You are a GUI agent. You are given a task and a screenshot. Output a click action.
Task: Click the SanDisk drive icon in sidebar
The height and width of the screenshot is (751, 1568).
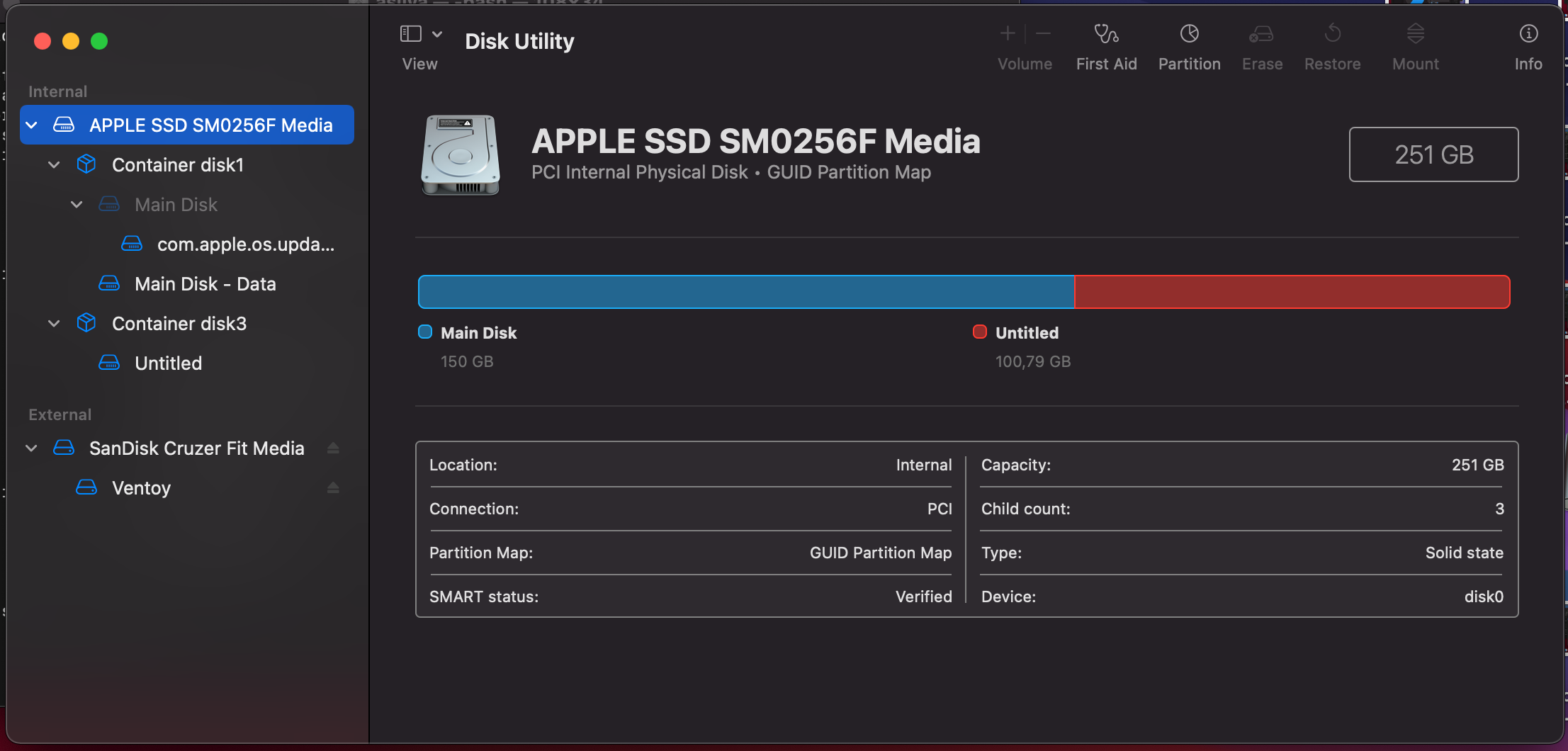(x=64, y=448)
